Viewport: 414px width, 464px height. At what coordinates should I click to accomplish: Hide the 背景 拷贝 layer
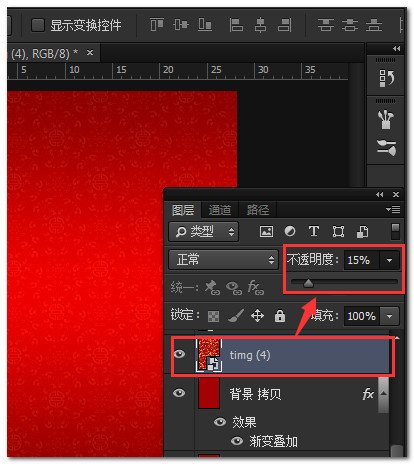coord(179,393)
